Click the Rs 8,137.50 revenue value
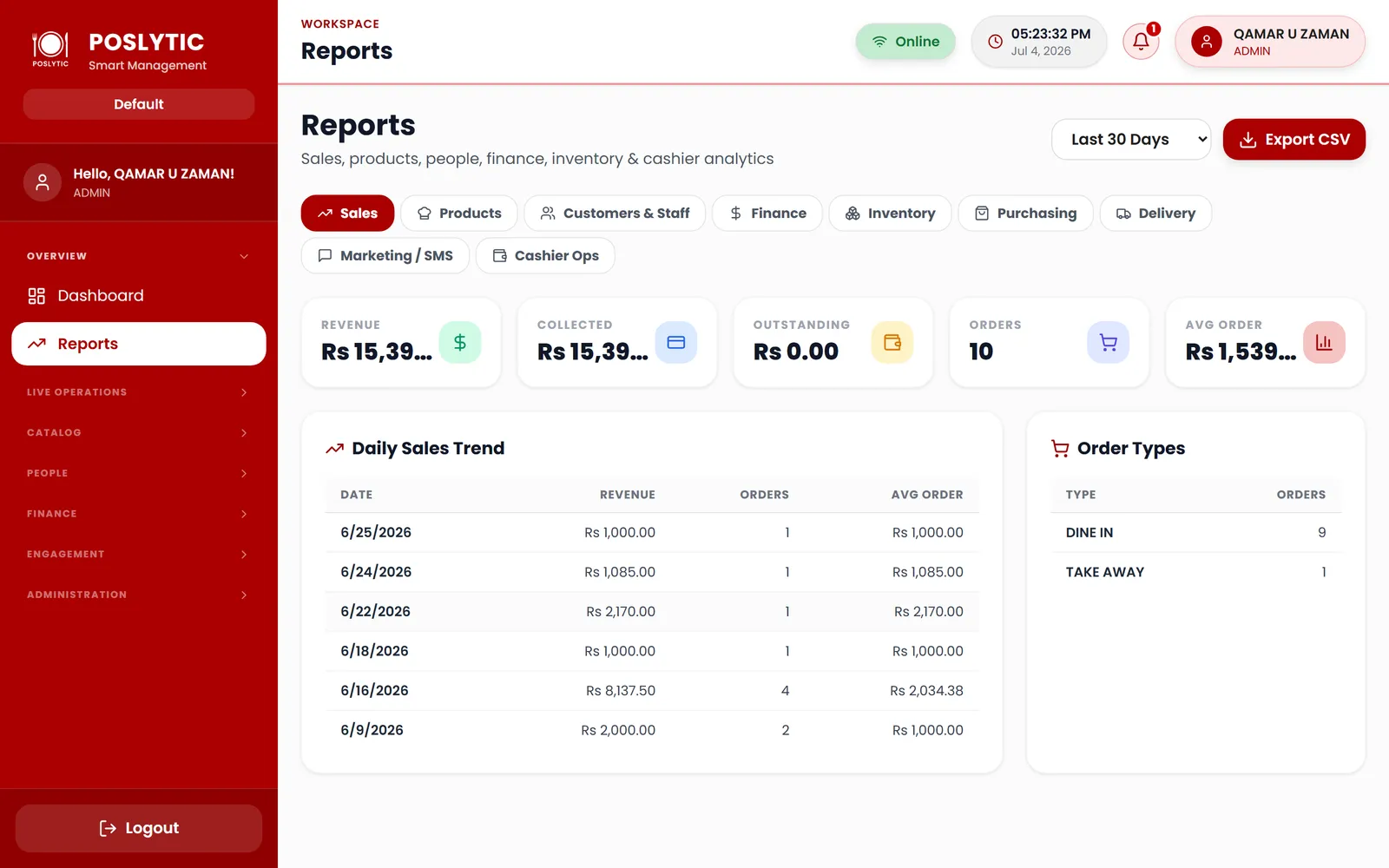The width and height of the screenshot is (1389, 868). pos(621,691)
